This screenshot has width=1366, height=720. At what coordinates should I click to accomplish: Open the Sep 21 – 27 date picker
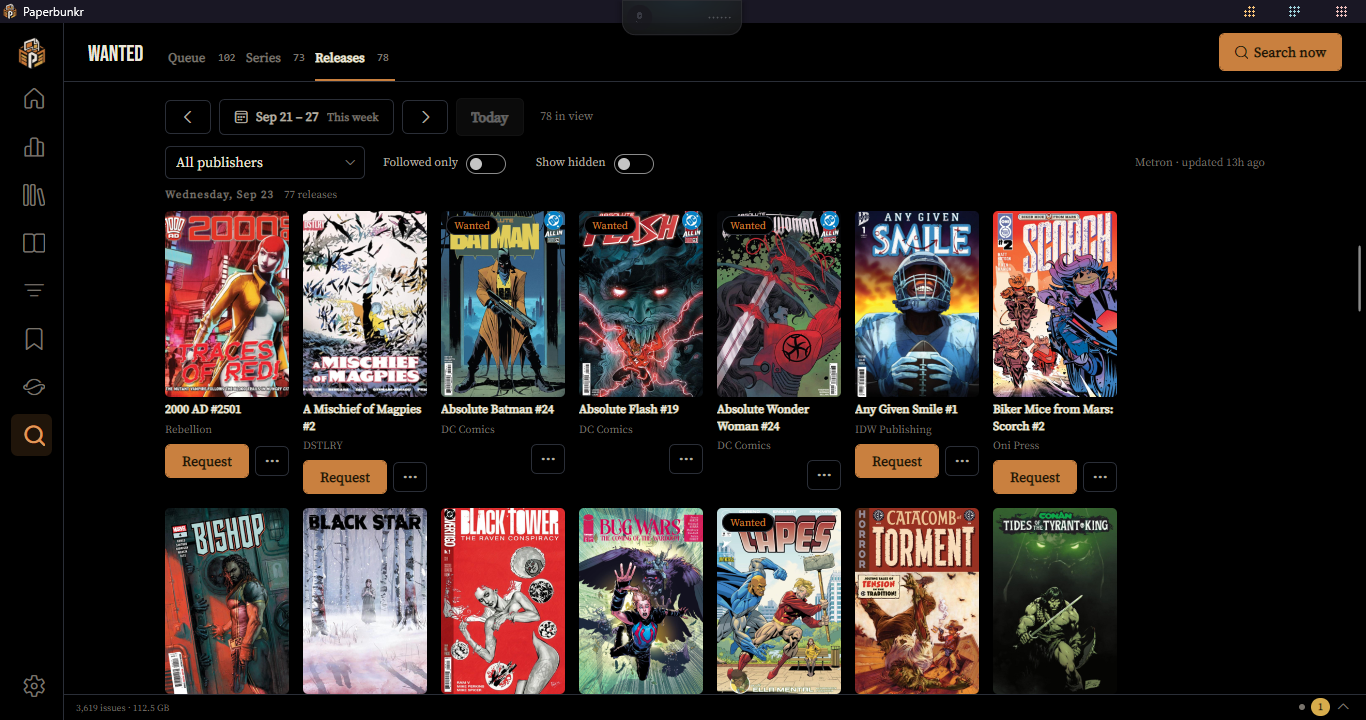click(x=306, y=117)
